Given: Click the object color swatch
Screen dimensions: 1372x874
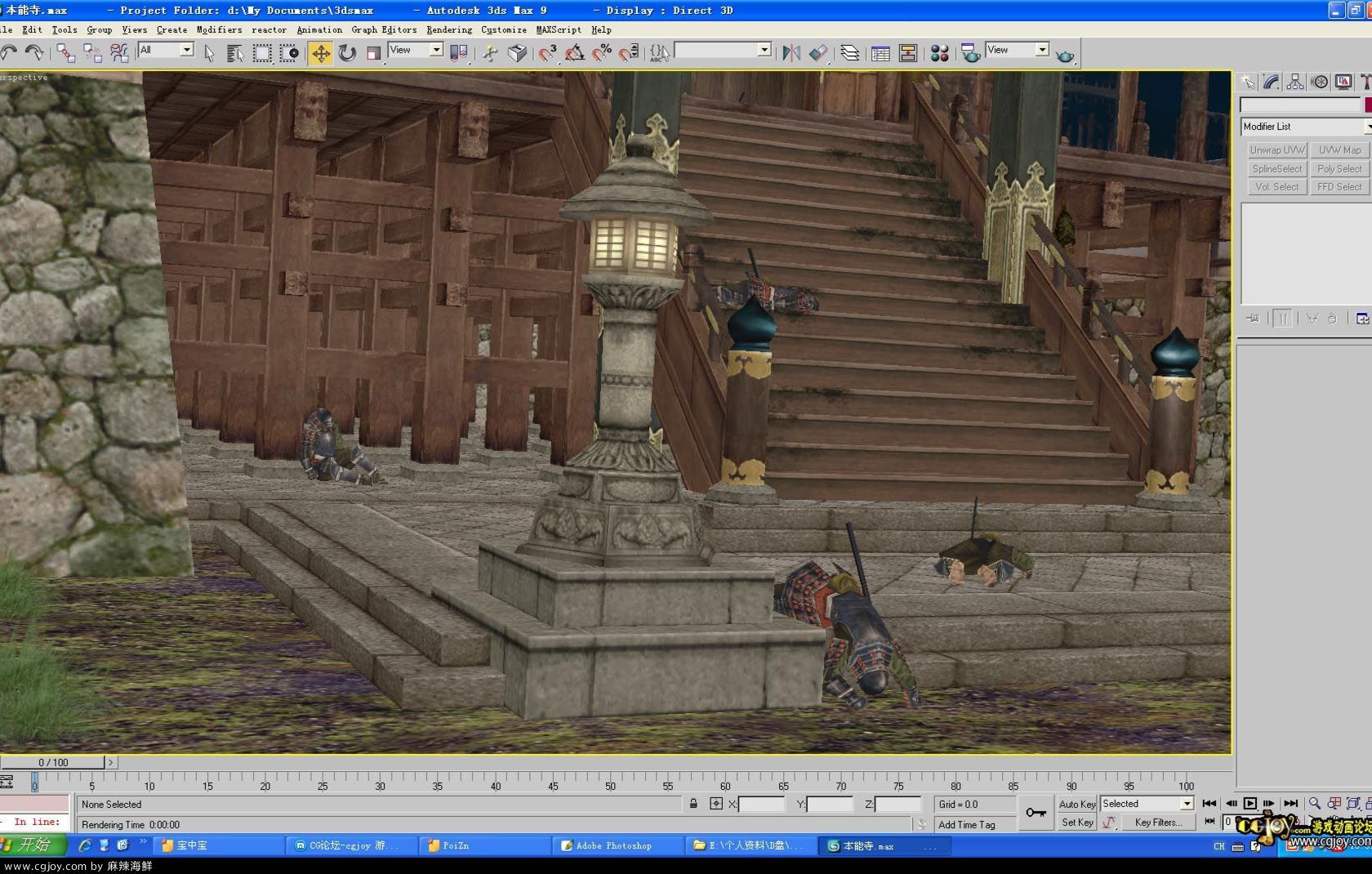Looking at the screenshot, I should (1368, 105).
